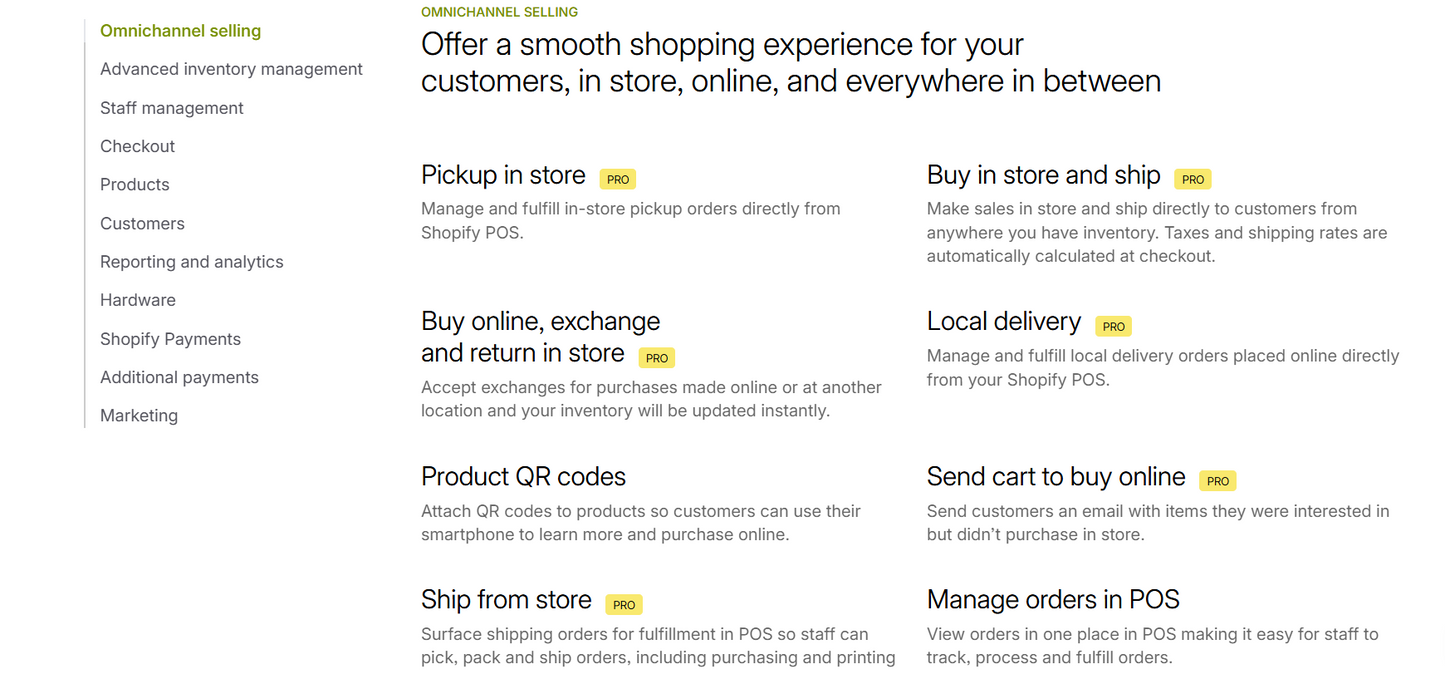Click the PRO badge next to Send cart to buy online
The image size is (1445, 674).
click(1218, 481)
